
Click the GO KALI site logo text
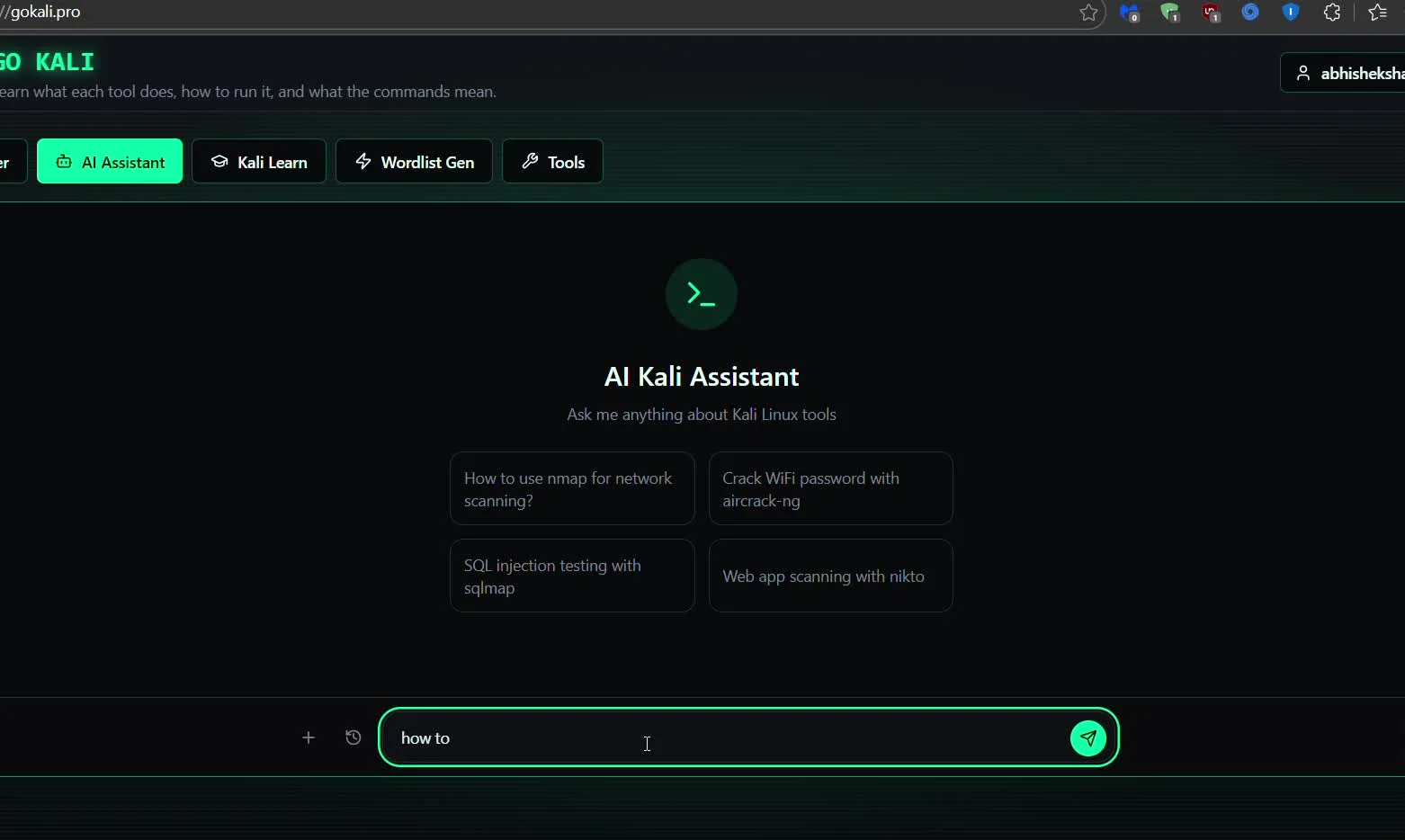click(47, 62)
